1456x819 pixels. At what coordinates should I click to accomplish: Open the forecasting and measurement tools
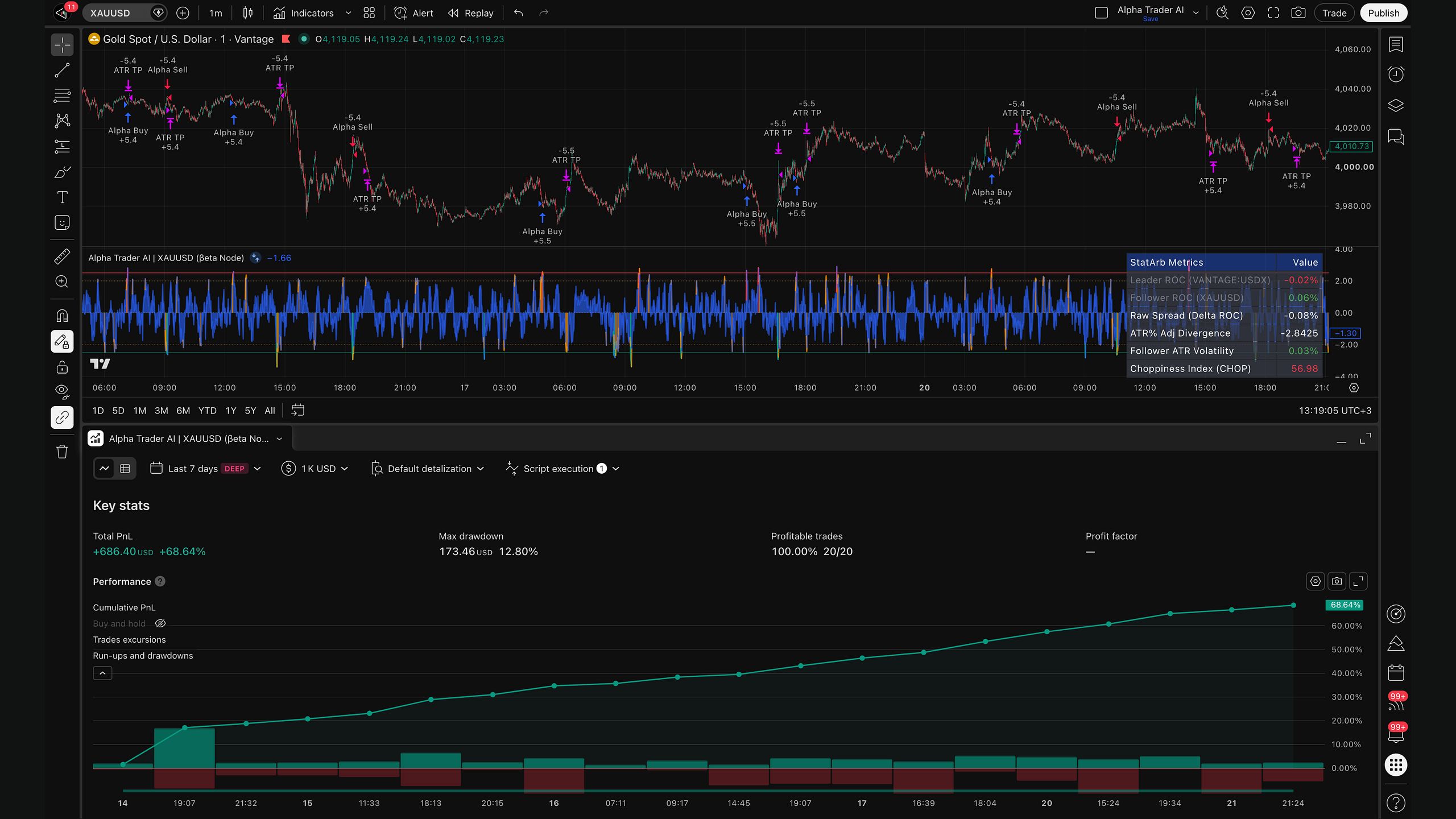(62, 146)
